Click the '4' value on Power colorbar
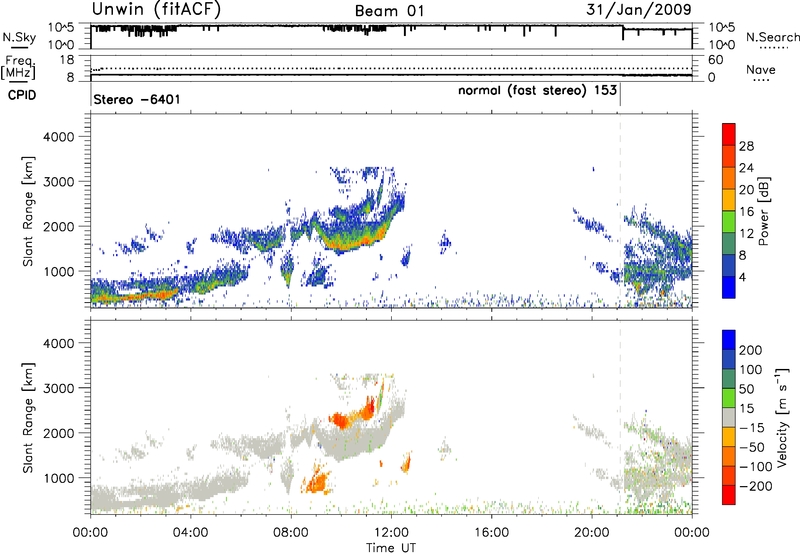800x554 pixels. [743, 277]
